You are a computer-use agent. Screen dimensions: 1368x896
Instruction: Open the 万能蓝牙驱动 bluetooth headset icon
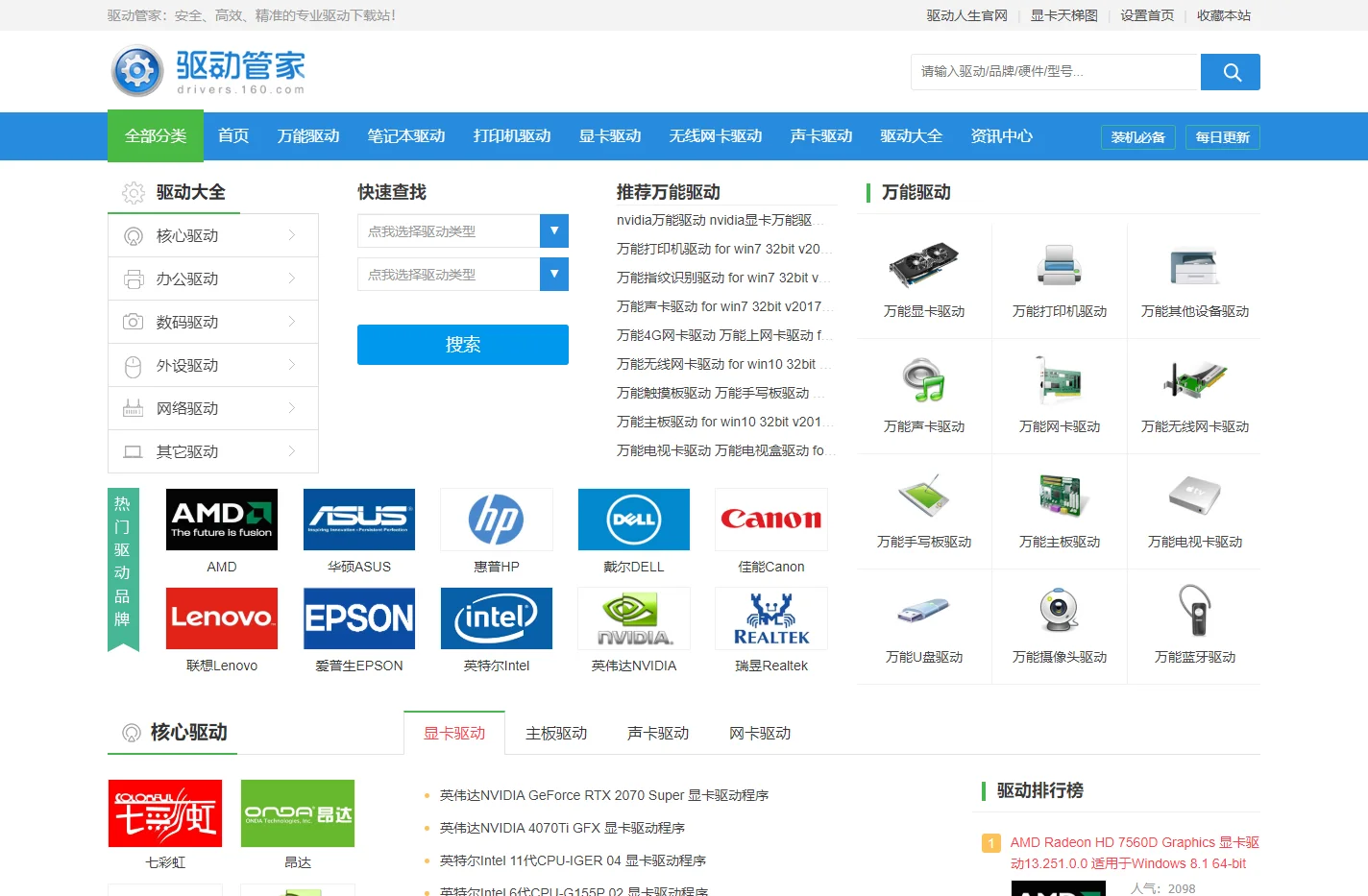[1195, 611]
